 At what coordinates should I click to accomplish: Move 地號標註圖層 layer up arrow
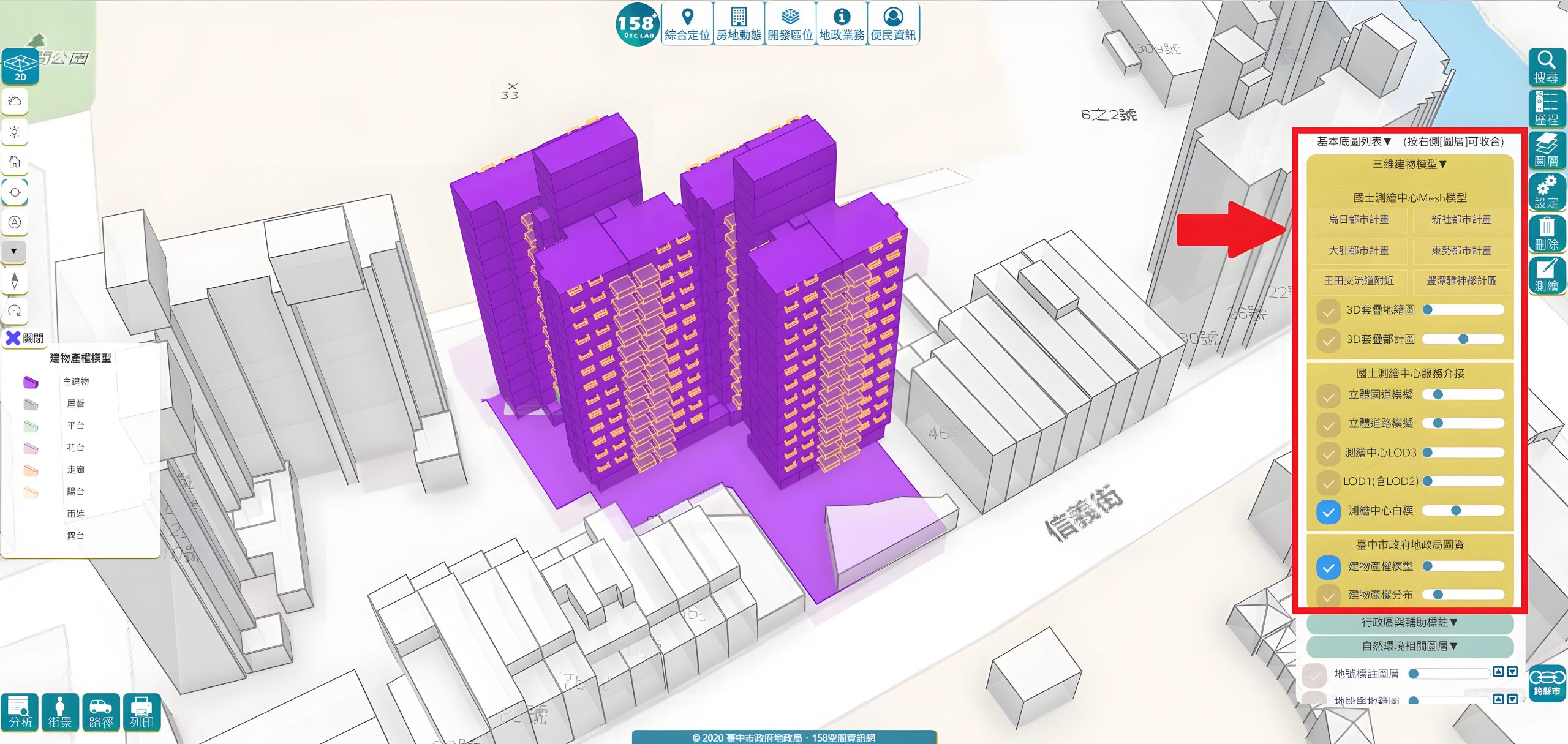(1498, 672)
